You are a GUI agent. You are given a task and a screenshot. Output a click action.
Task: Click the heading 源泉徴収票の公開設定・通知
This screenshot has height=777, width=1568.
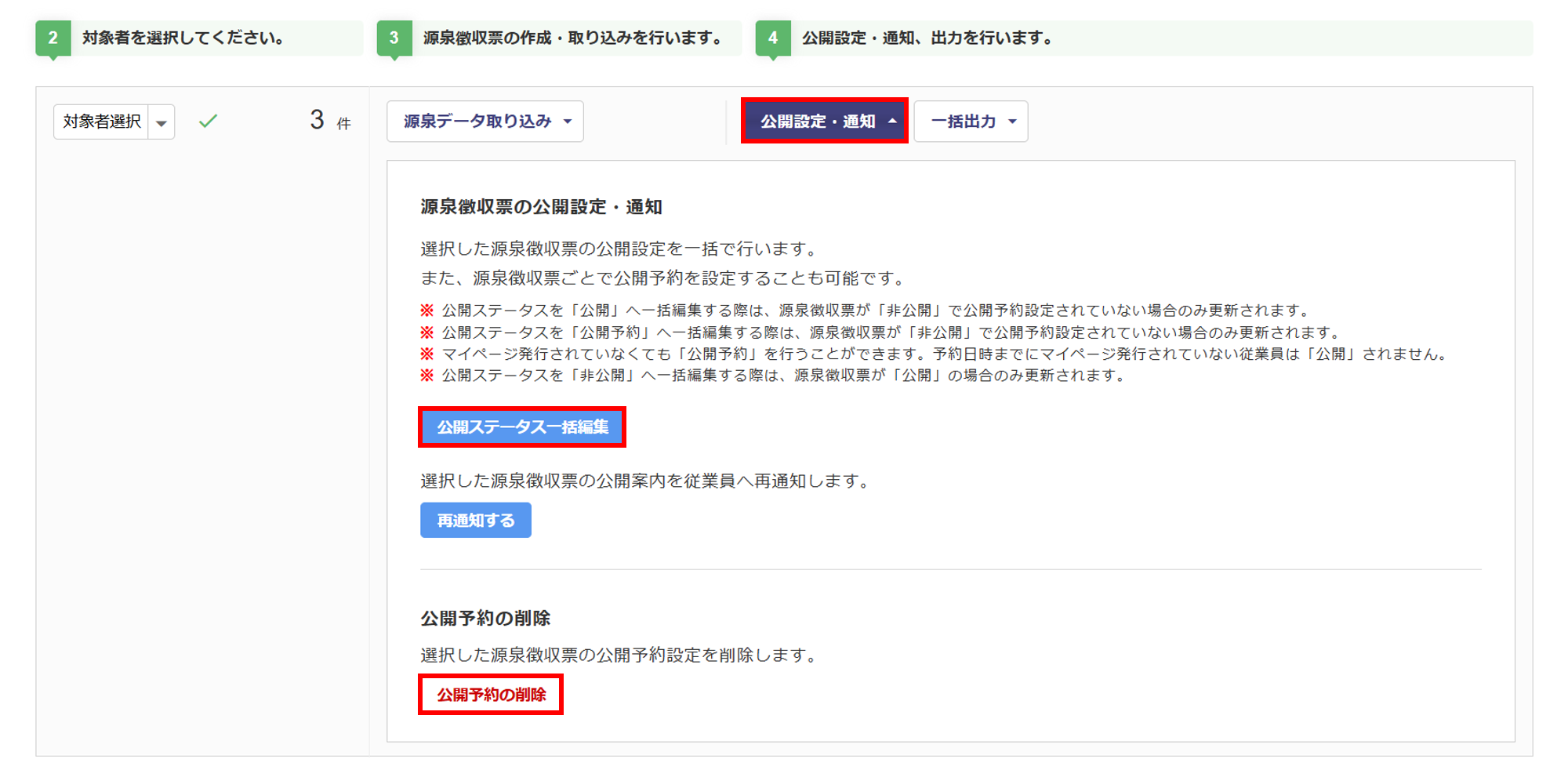click(x=541, y=207)
